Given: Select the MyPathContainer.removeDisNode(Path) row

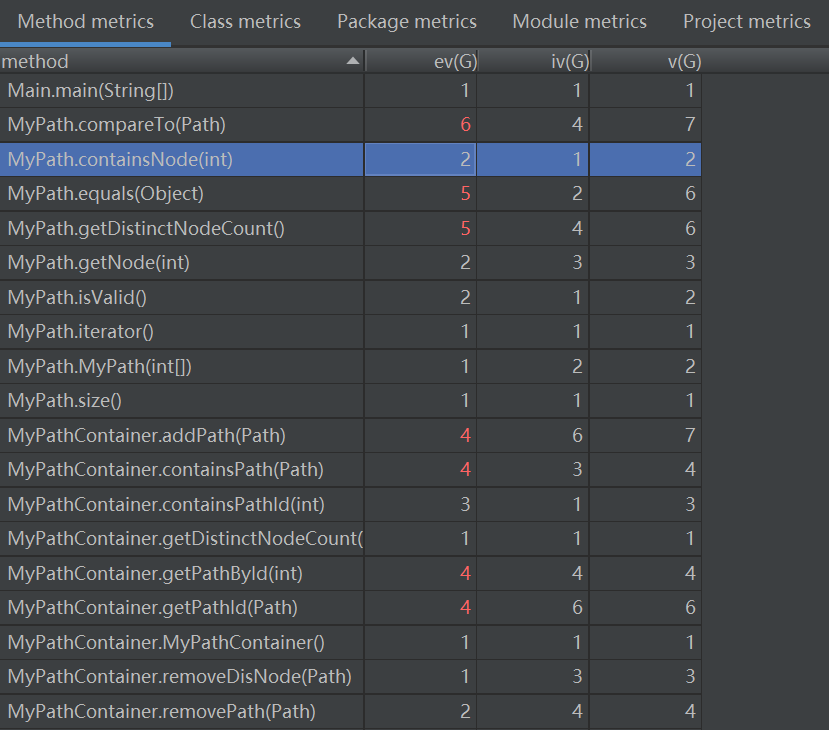Looking at the screenshot, I should [x=351, y=677].
